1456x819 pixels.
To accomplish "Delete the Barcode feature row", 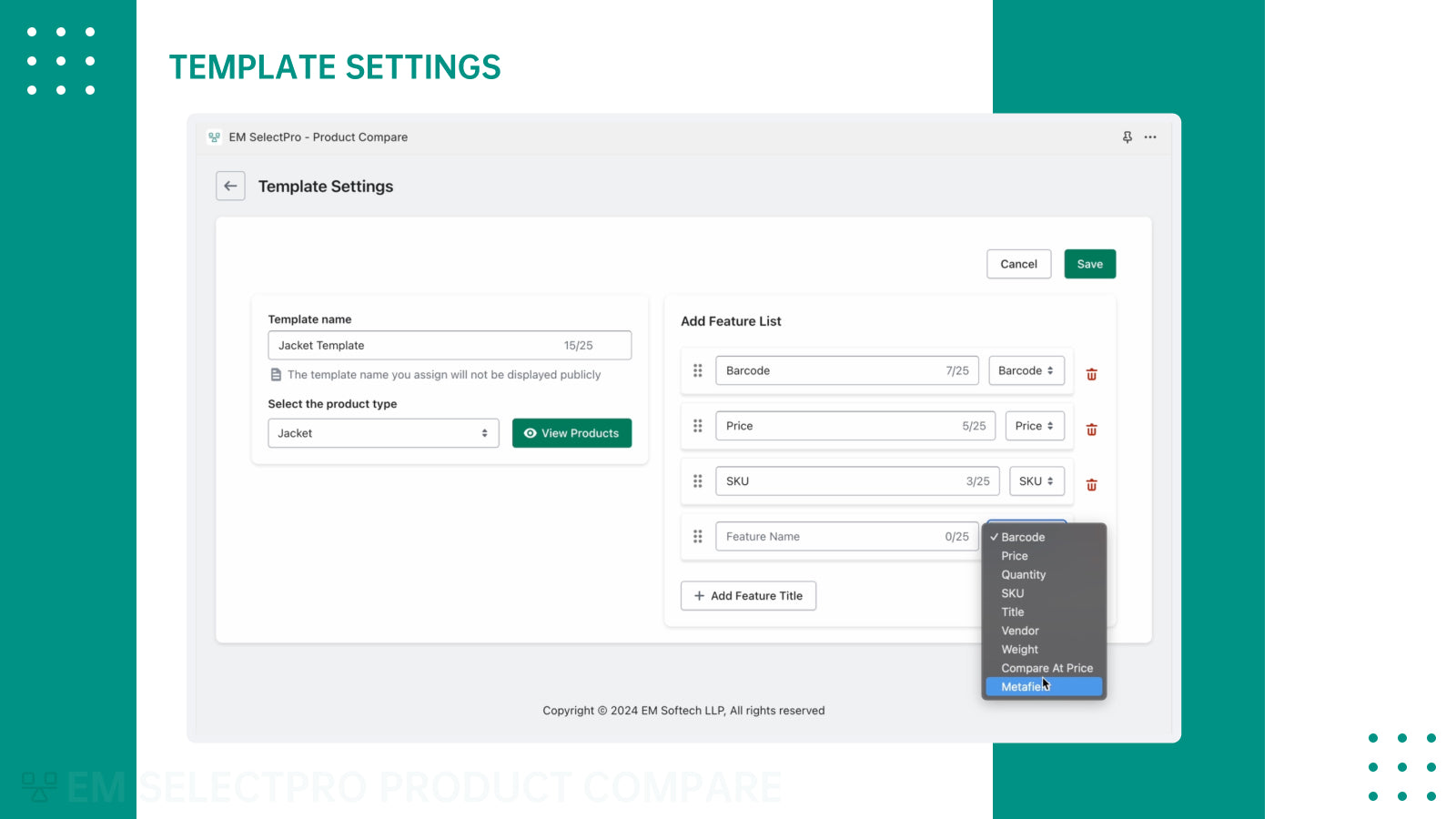I will click(x=1091, y=374).
